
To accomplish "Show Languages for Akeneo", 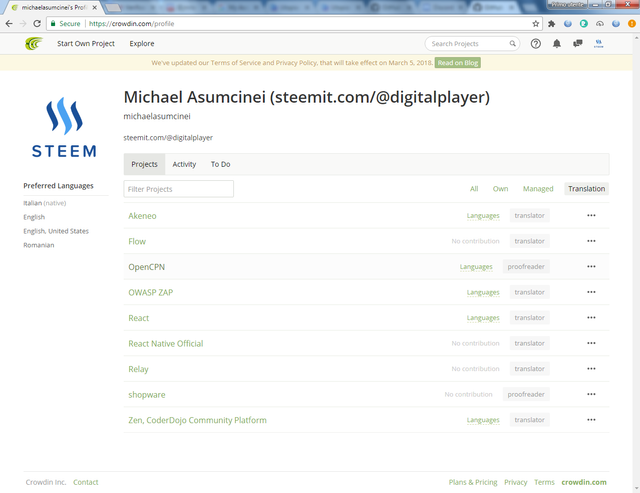I will [x=483, y=215].
